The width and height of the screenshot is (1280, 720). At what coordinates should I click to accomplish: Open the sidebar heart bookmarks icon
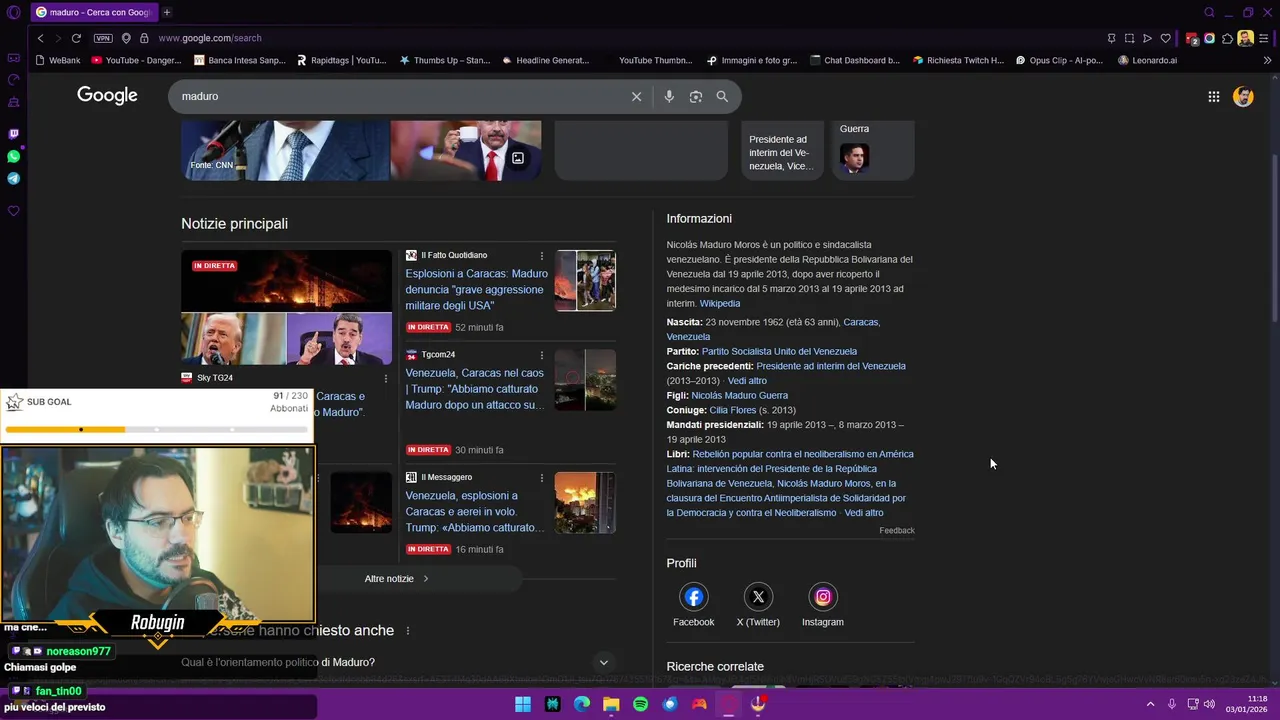[13, 211]
